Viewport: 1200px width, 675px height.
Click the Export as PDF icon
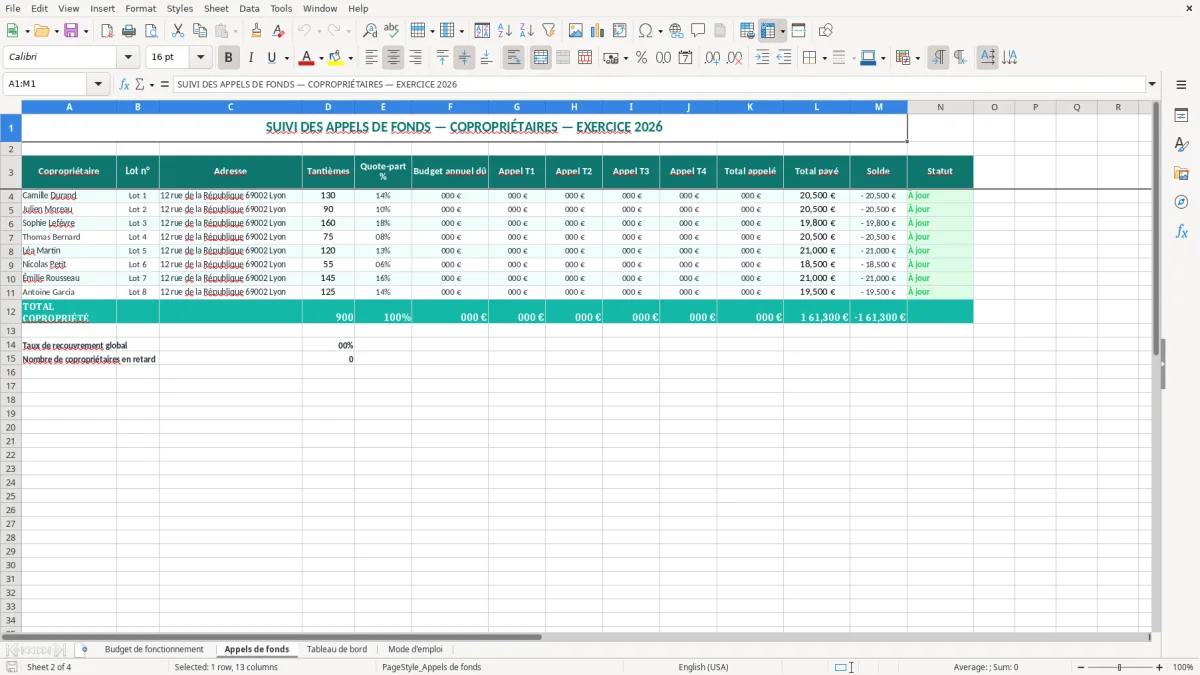(x=107, y=31)
